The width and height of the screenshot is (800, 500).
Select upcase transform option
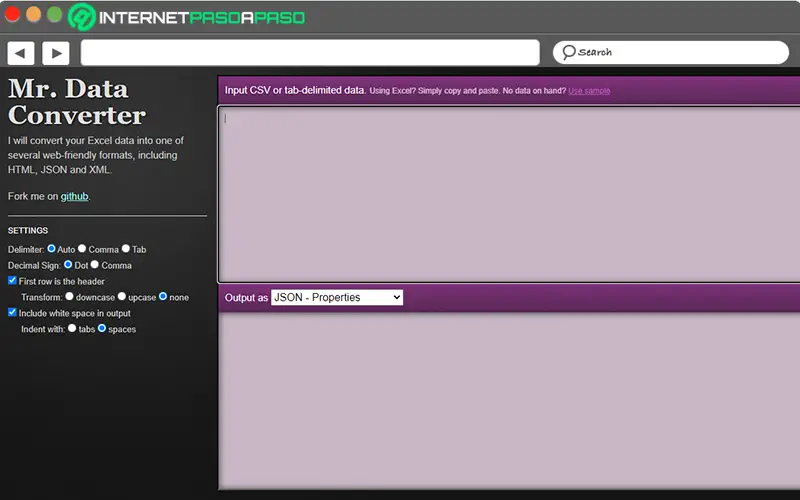click(x=121, y=296)
